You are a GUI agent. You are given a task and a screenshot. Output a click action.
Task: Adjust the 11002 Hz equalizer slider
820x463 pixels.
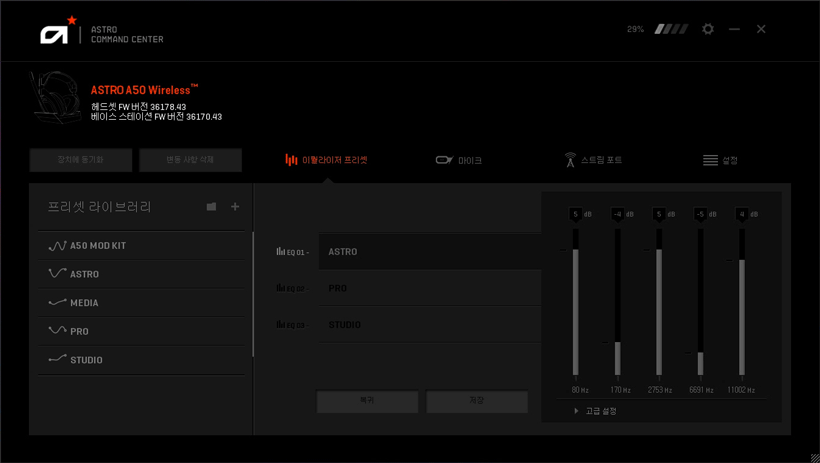coord(742,302)
